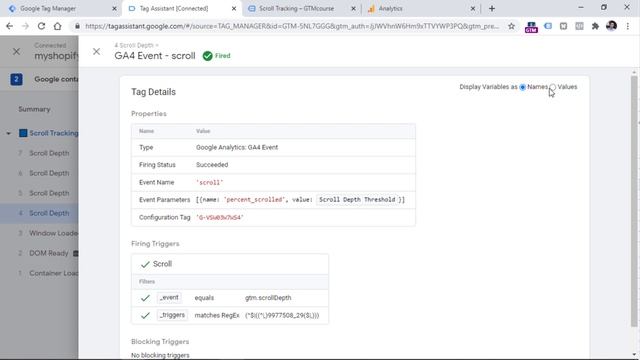Click the Scroll Depth Threshold variable chip
This screenshot has height=360, width=640.
click(x=357, y=200)
